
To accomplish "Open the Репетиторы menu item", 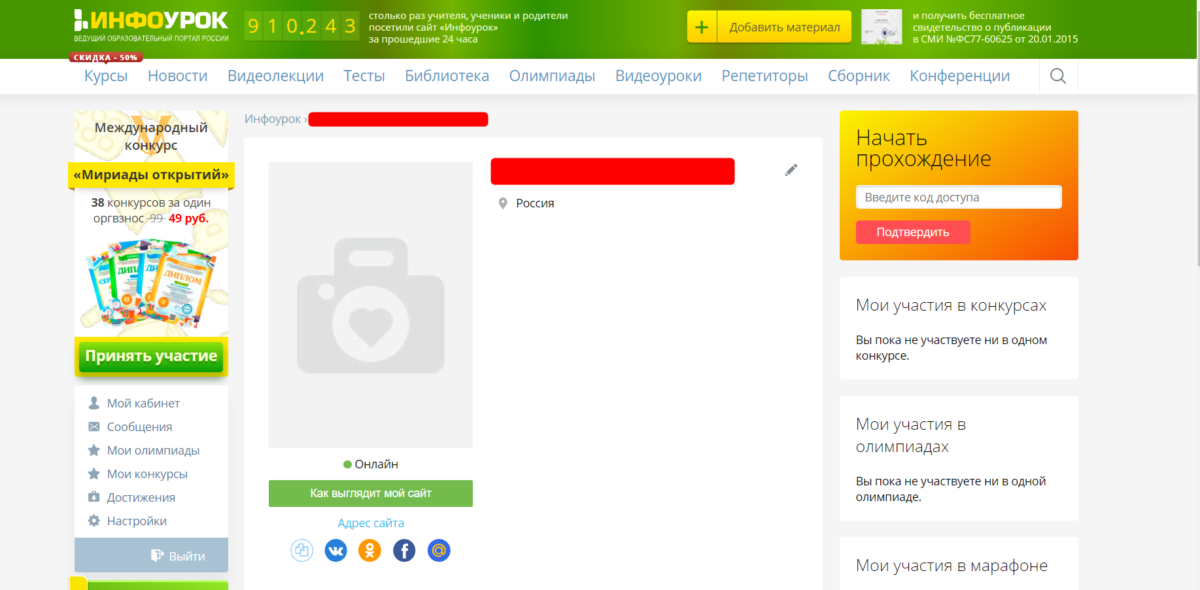I will pos(765,76).
